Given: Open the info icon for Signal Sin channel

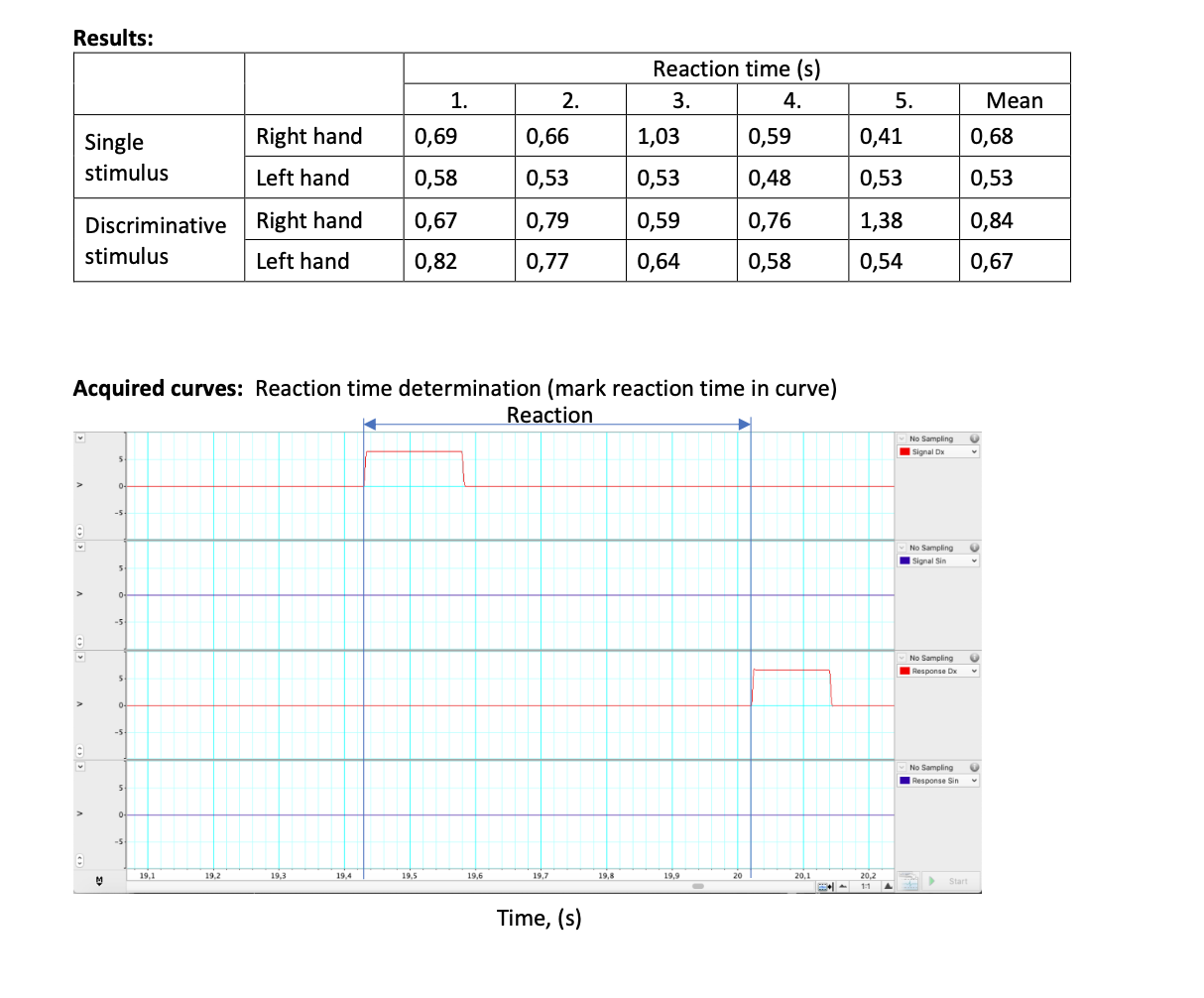Looking at the screenshot, I should click(975, 548).
